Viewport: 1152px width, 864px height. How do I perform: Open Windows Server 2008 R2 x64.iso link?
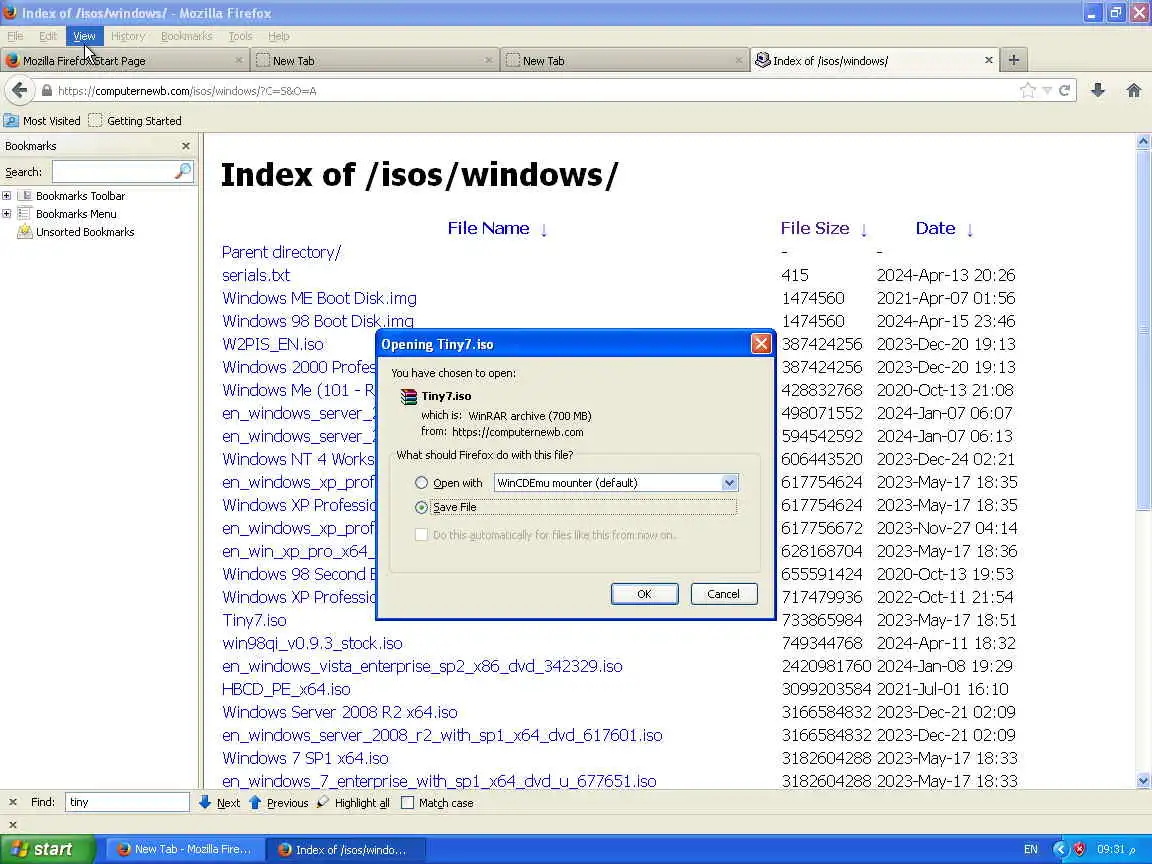[x=339, y=712]
